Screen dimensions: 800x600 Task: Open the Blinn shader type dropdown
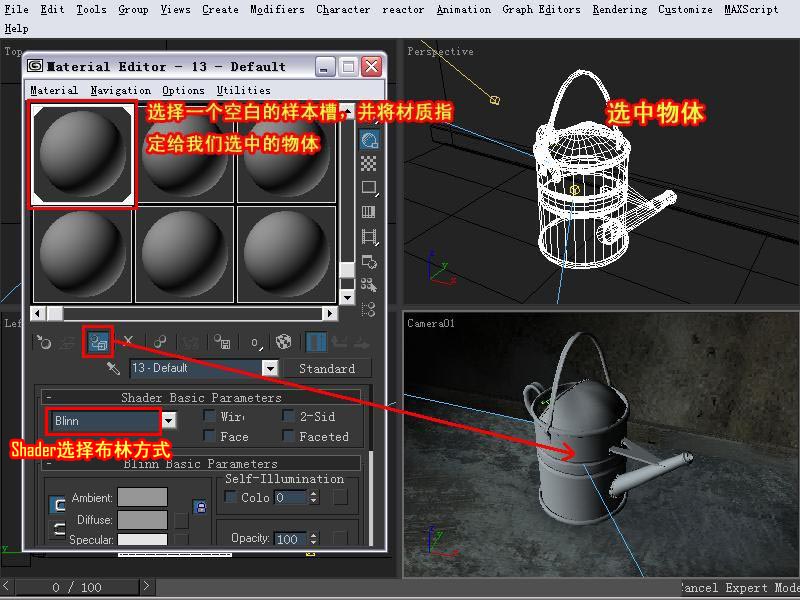click(x=169, y=420)
